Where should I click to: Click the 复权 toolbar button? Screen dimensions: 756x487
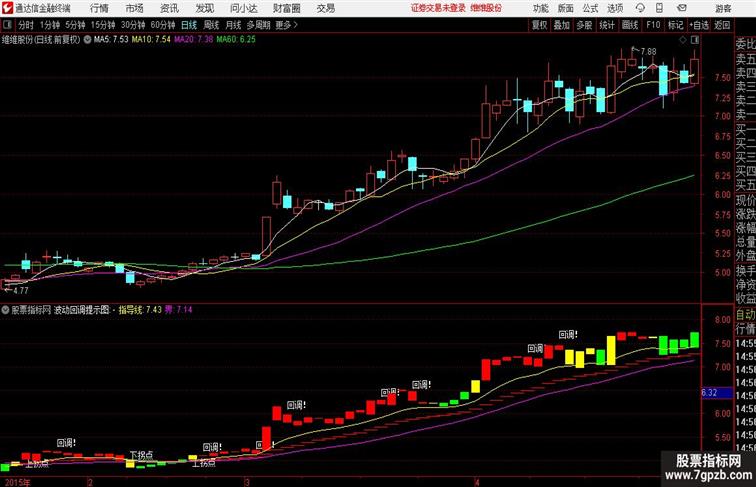pos(539,25)
